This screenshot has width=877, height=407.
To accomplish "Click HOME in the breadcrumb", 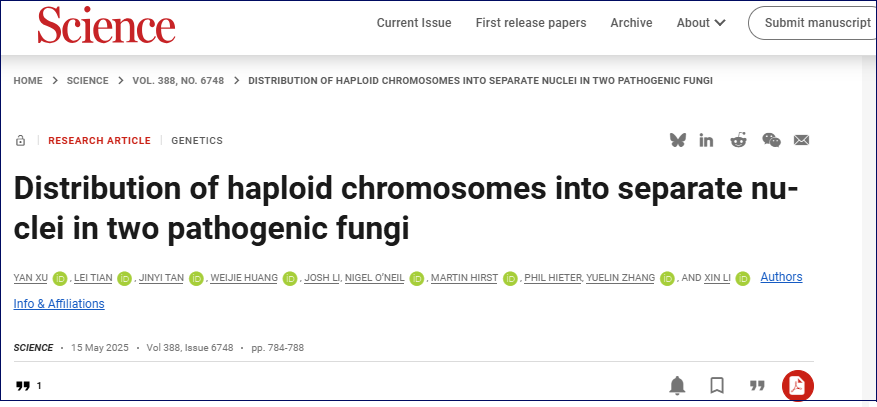I will [x=28, y=81].
